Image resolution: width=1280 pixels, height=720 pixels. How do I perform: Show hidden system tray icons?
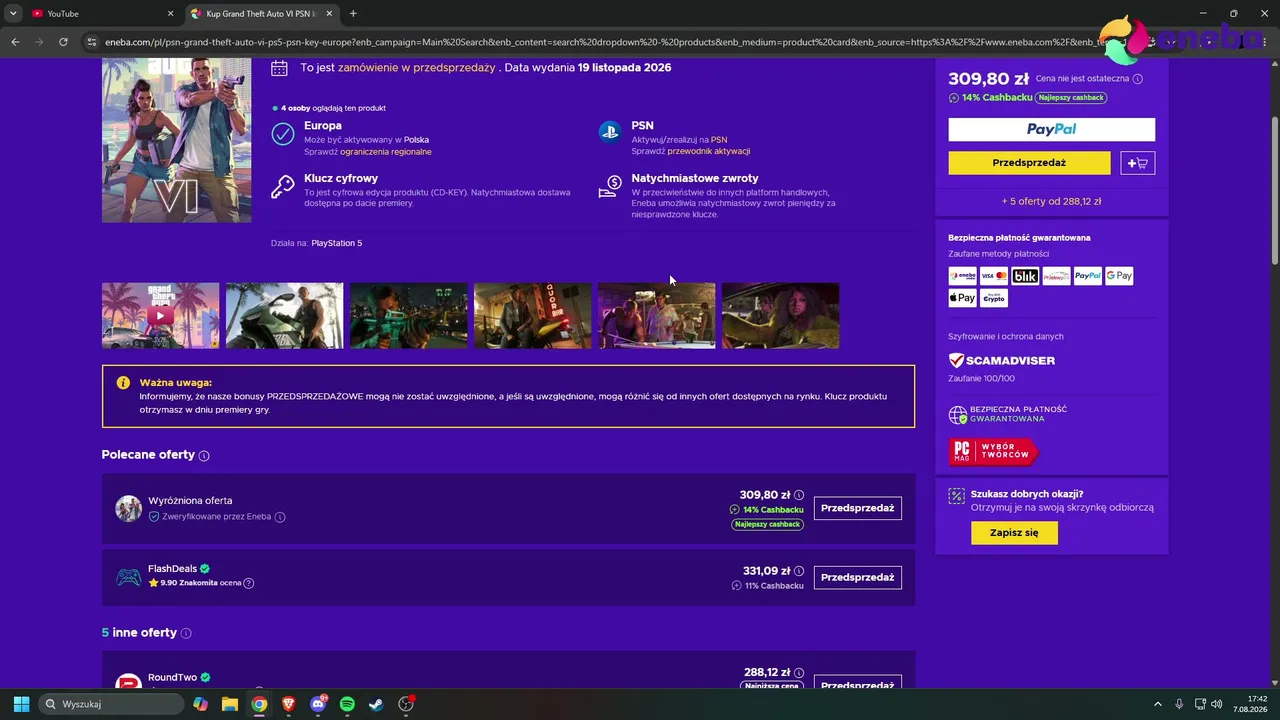click(1158, 704)
